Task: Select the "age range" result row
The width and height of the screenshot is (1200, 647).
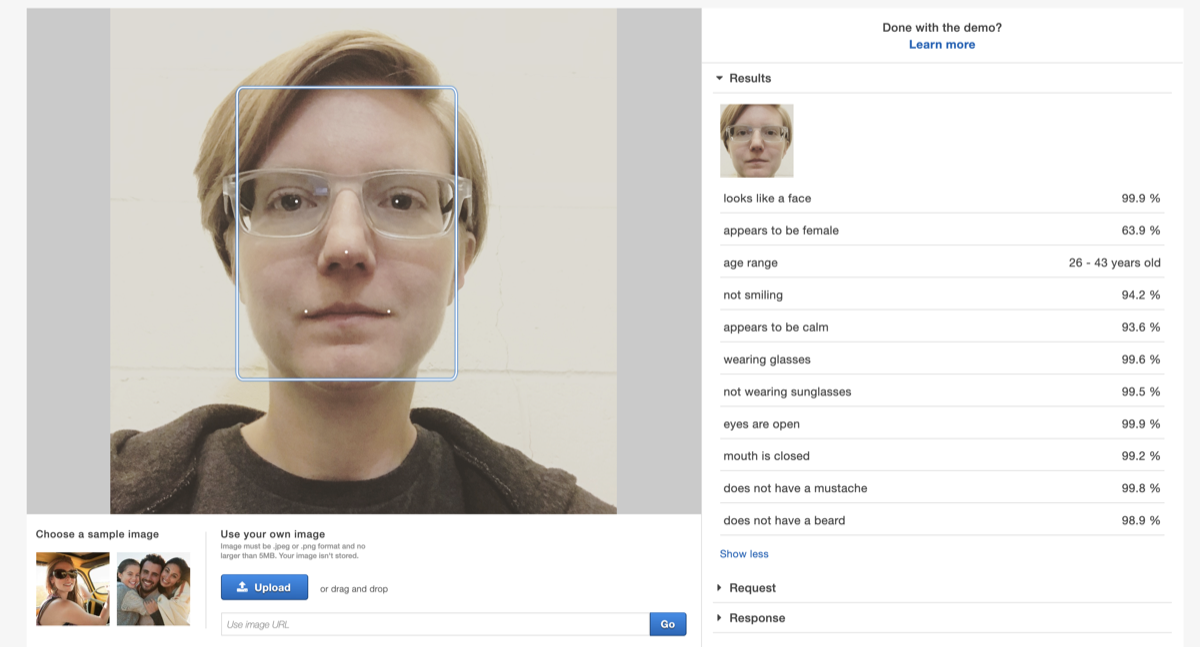Action: [x=940, y=263]
